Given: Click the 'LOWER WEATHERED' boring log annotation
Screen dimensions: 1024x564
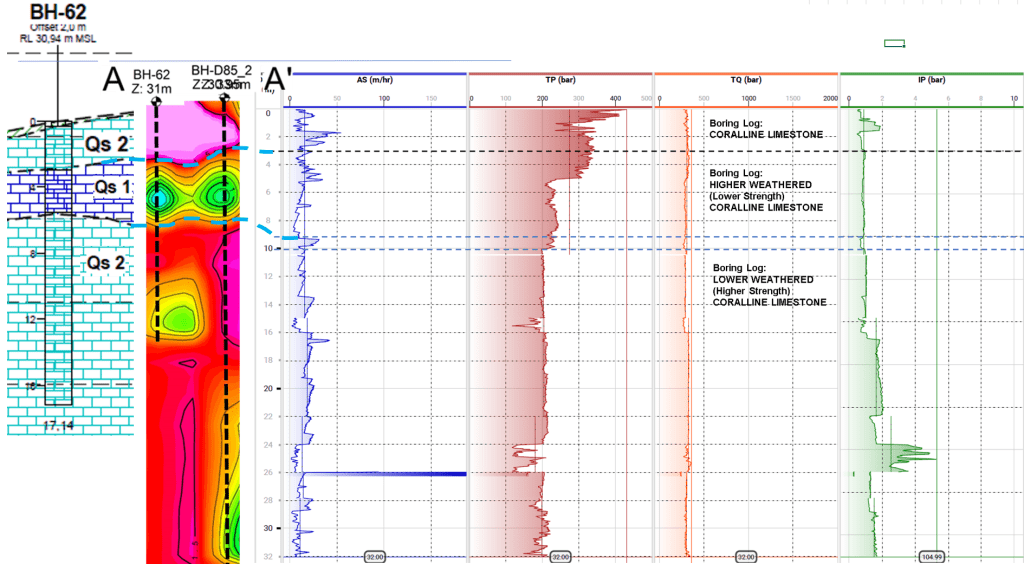Looking at the screenshot, I should pos(762,279).
